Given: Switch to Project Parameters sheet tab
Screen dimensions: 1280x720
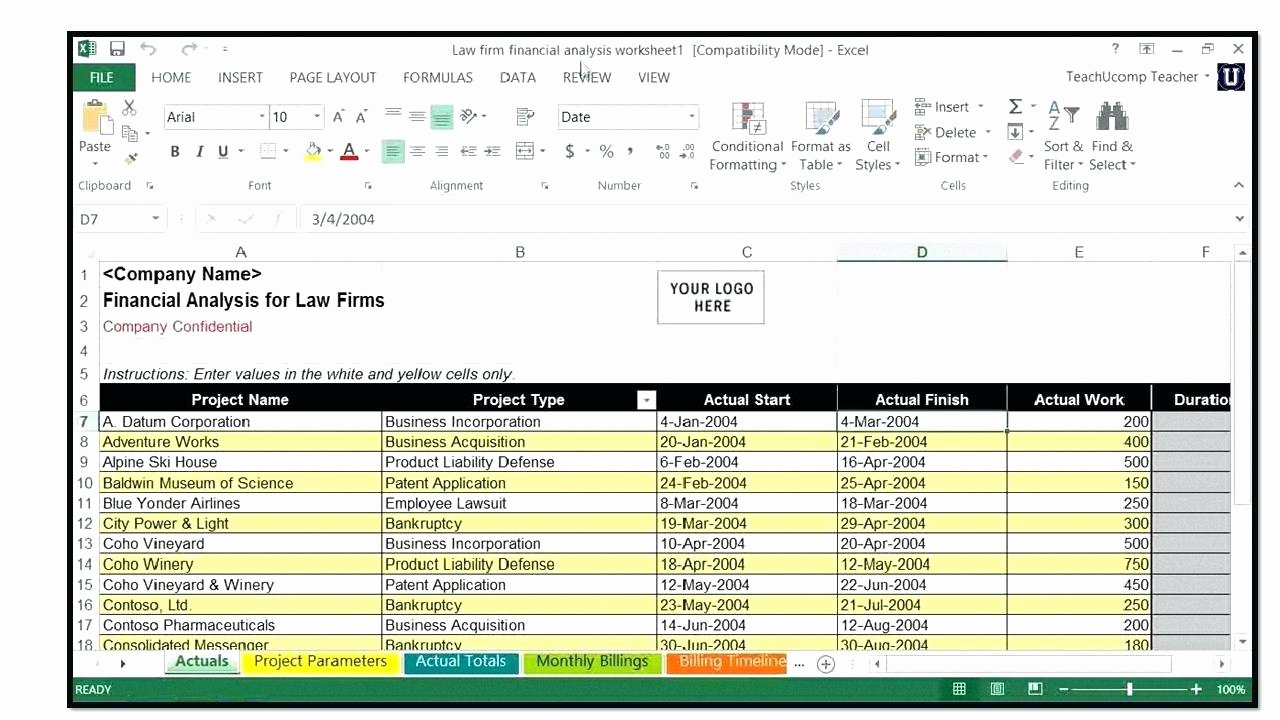Looking at the screenshot, I should [320, 662].
